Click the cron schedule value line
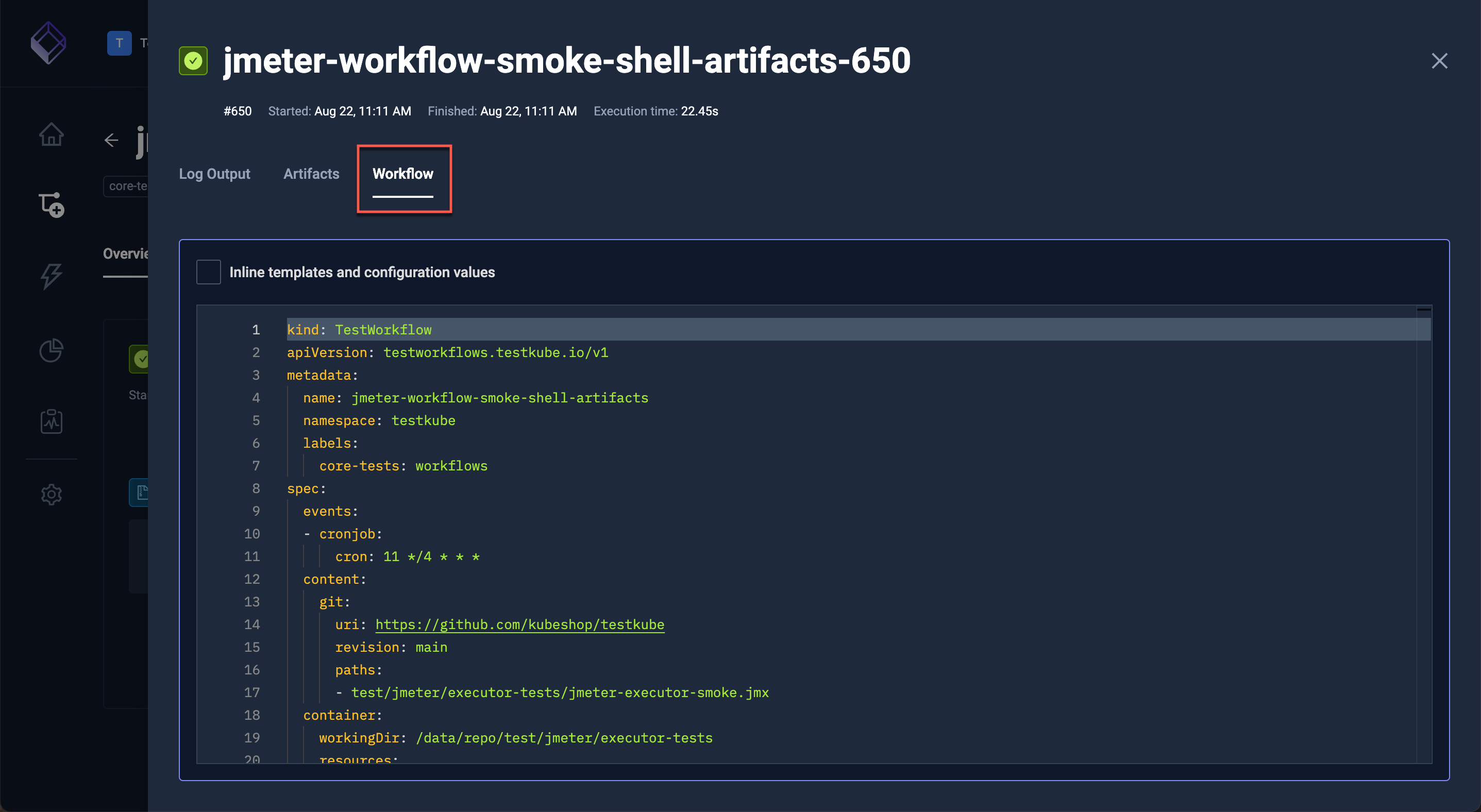The width and height of the screenshot is (1481, 812). [x=407, y=556]
